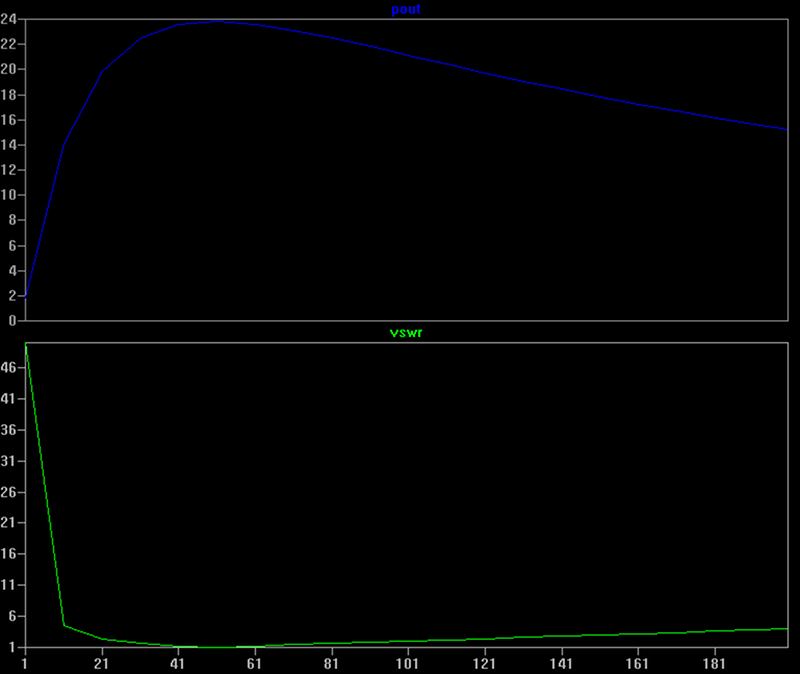The height and width of the screenshot is (674, 800).
Task: Click the green vswr trace label
Action: [x=405, y=332]
